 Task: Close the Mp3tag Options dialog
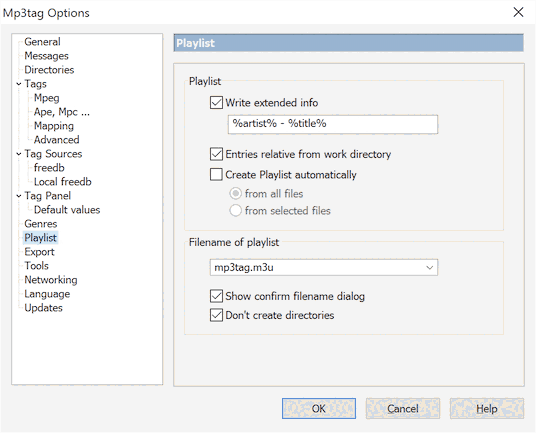click(x=518, y=12)
